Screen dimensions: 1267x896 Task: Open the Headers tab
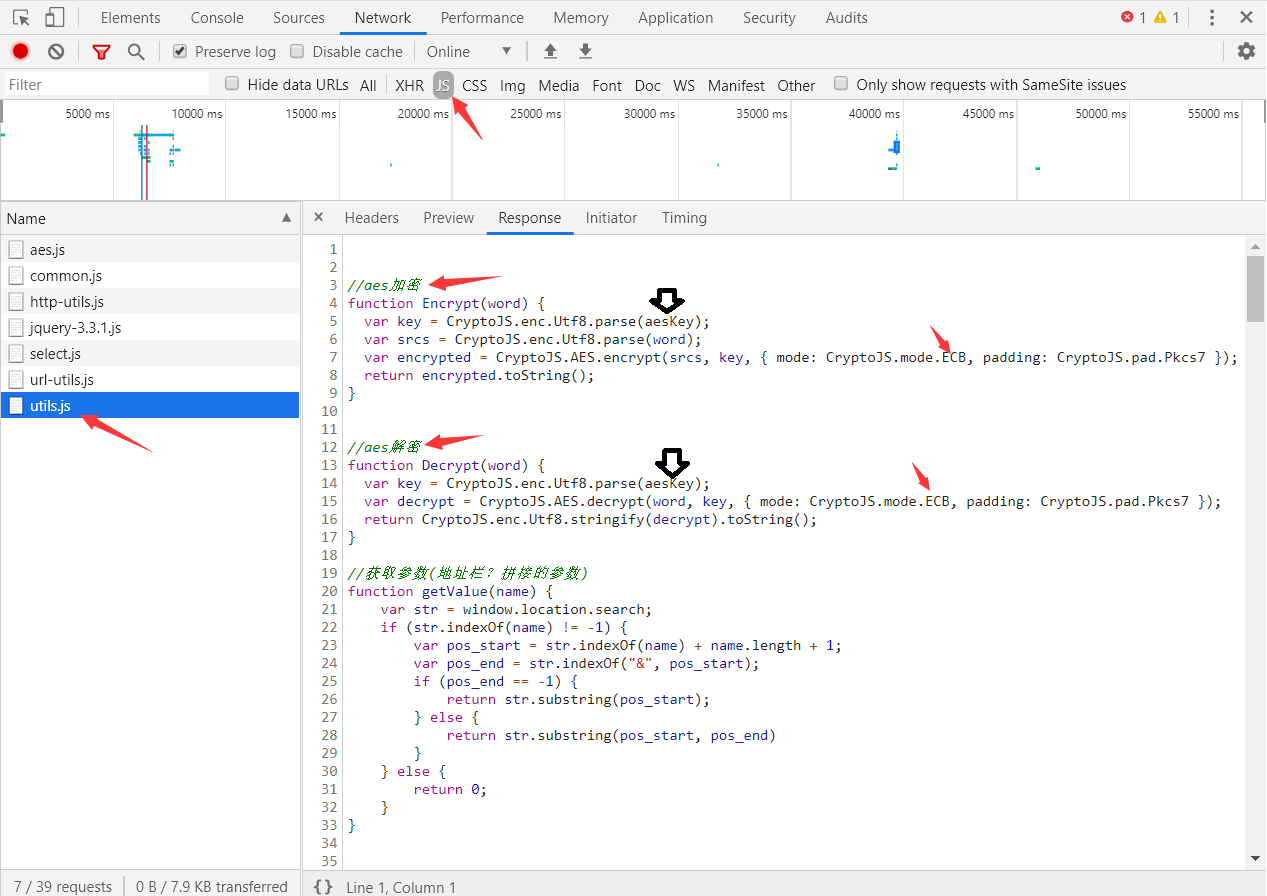[x=371, y=218]
